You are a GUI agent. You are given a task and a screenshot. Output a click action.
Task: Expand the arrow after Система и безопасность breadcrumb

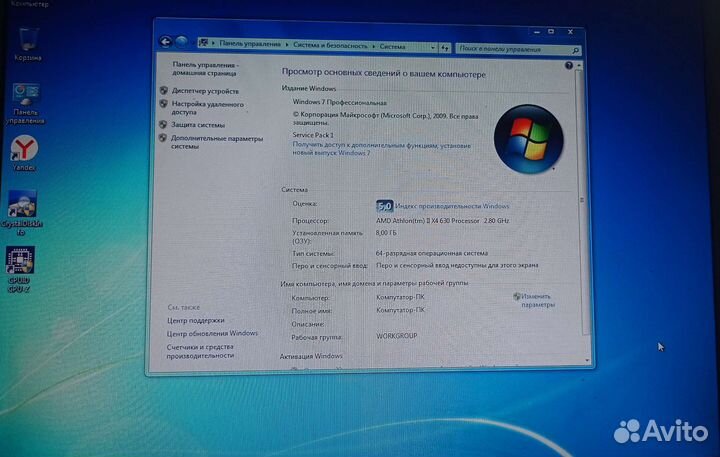point(374,46)
